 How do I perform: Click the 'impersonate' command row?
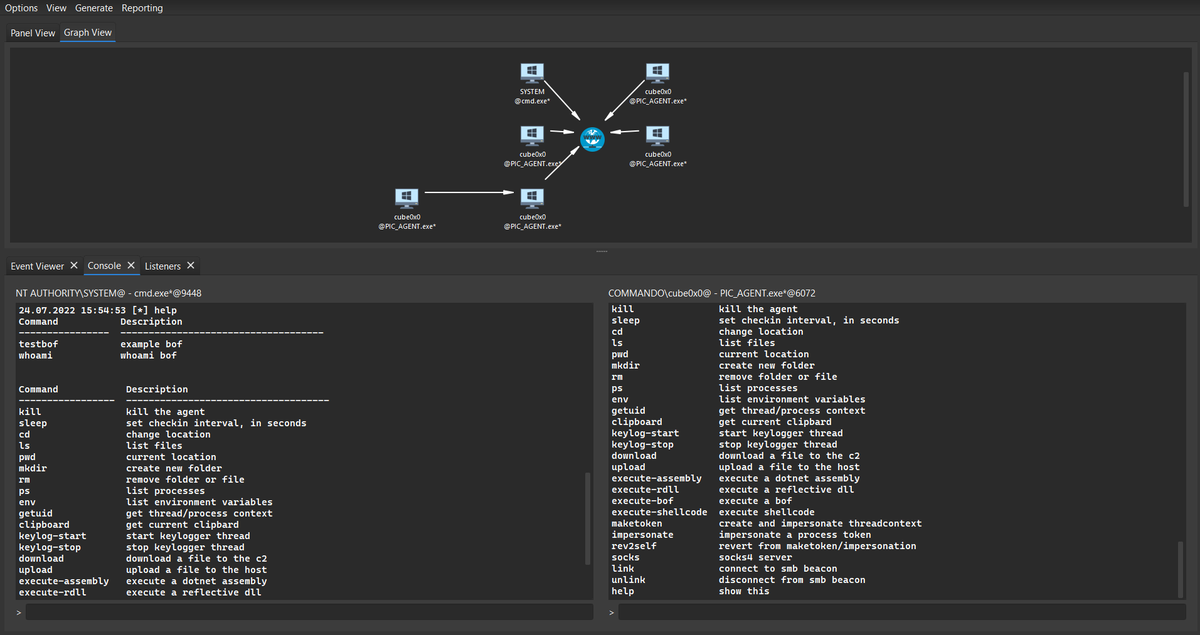(741, 535)
